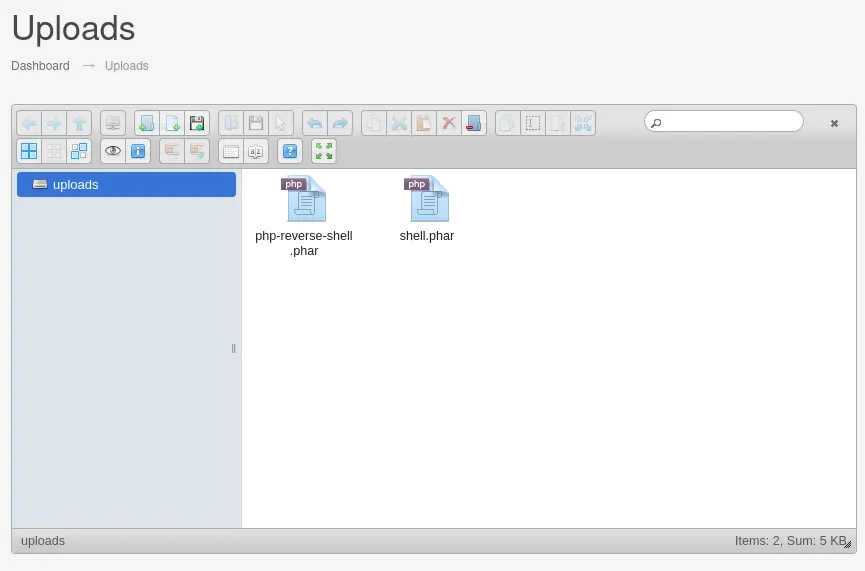
Task: Toggle the icons/list view button
Action: click(231, 151)
